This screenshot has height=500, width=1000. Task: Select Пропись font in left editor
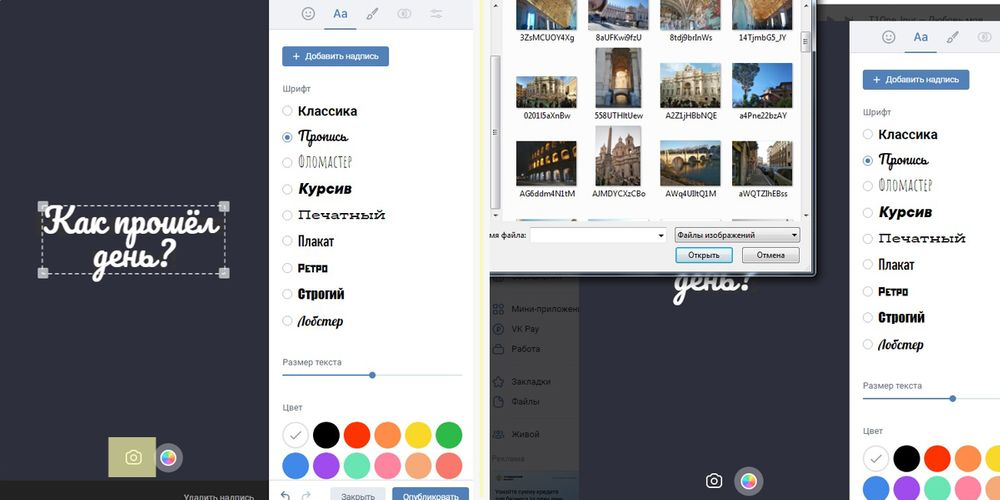pos(316,137)
